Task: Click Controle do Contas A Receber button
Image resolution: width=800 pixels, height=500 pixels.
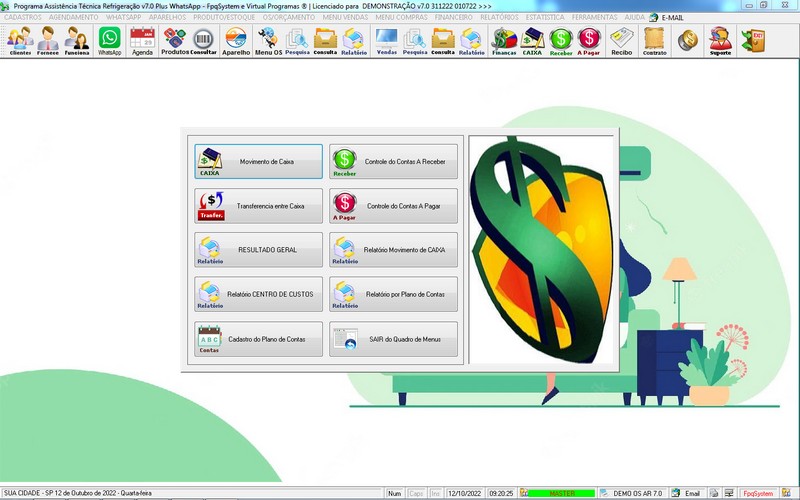Action: pos(393,161)
